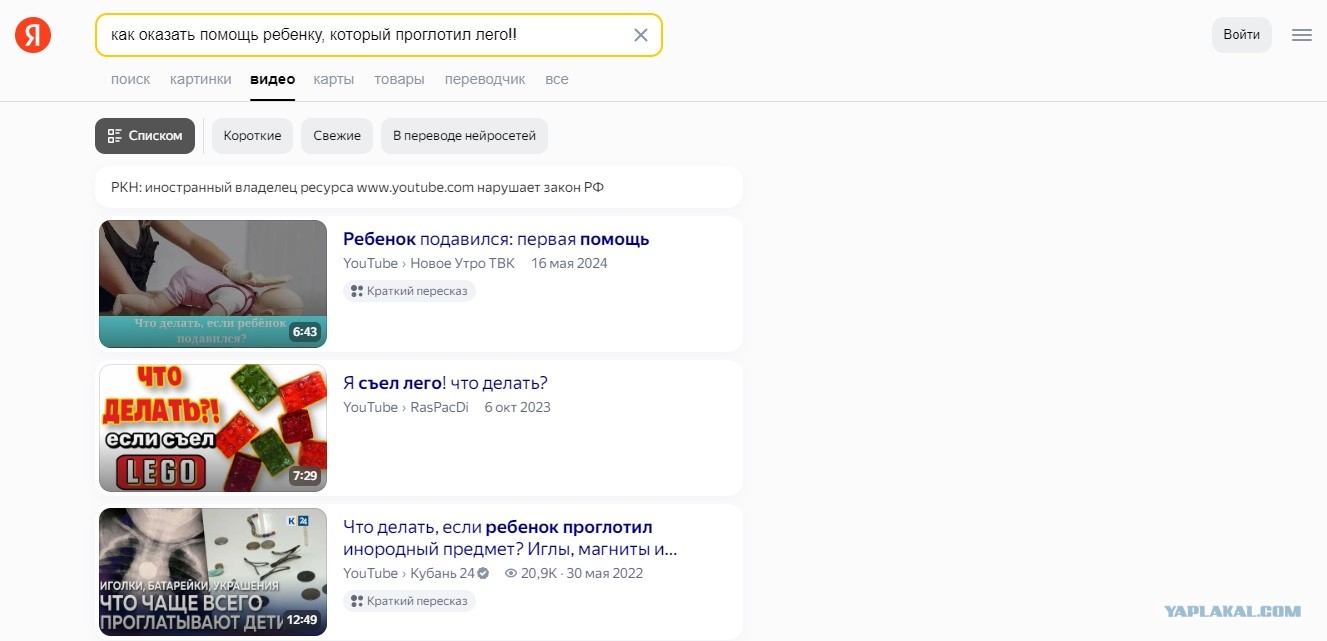This screenshot has width=1327, height=641.
Task: Click the views eye icon on third result
Action: pos(511,574)
